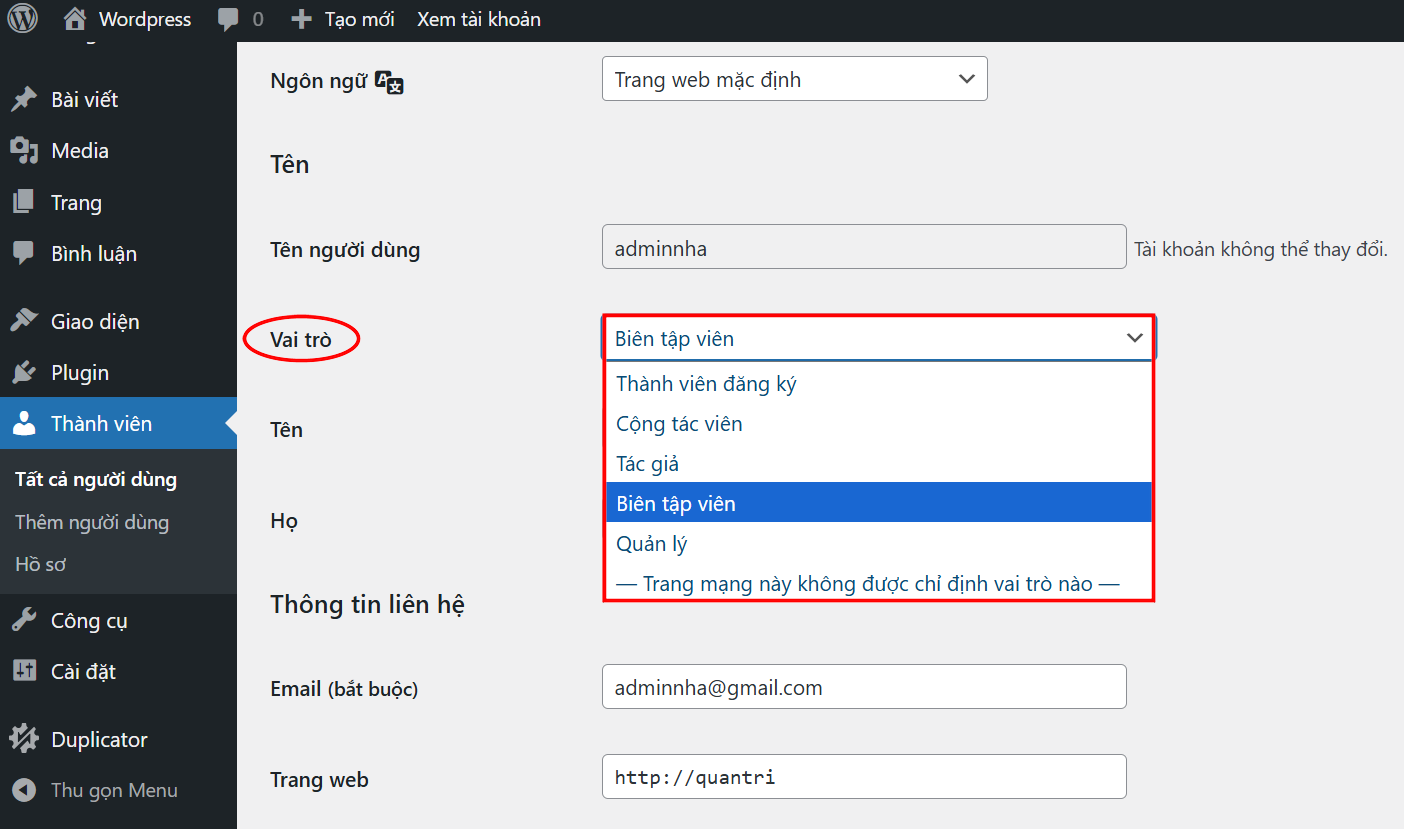Select Quản lý in the Vai trò dropdown

651,543
